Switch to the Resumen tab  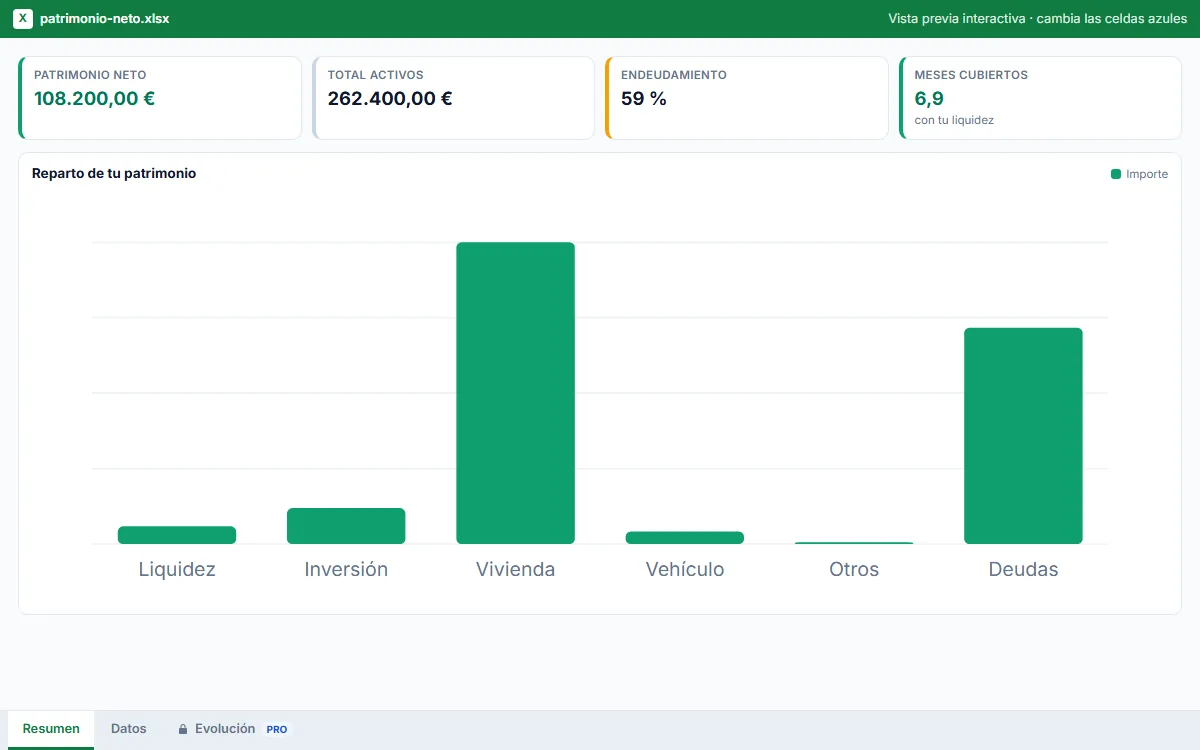coord(51,729)
